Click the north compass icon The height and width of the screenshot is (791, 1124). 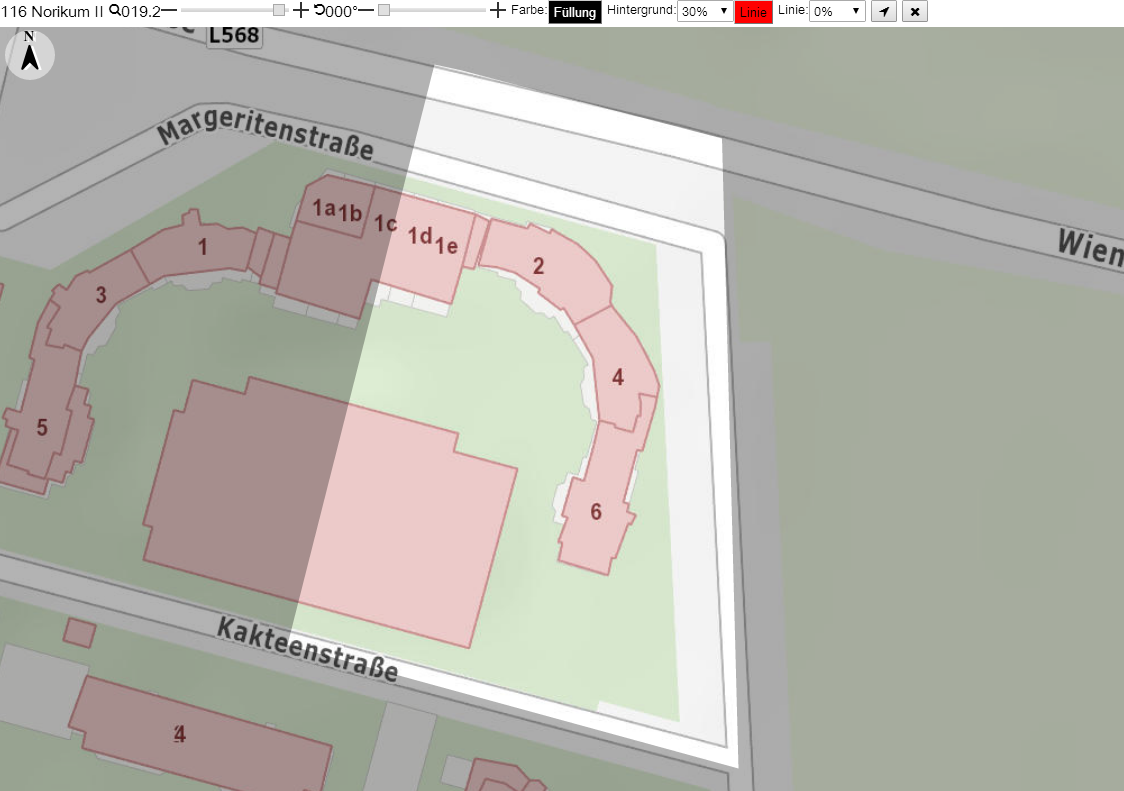29,55
